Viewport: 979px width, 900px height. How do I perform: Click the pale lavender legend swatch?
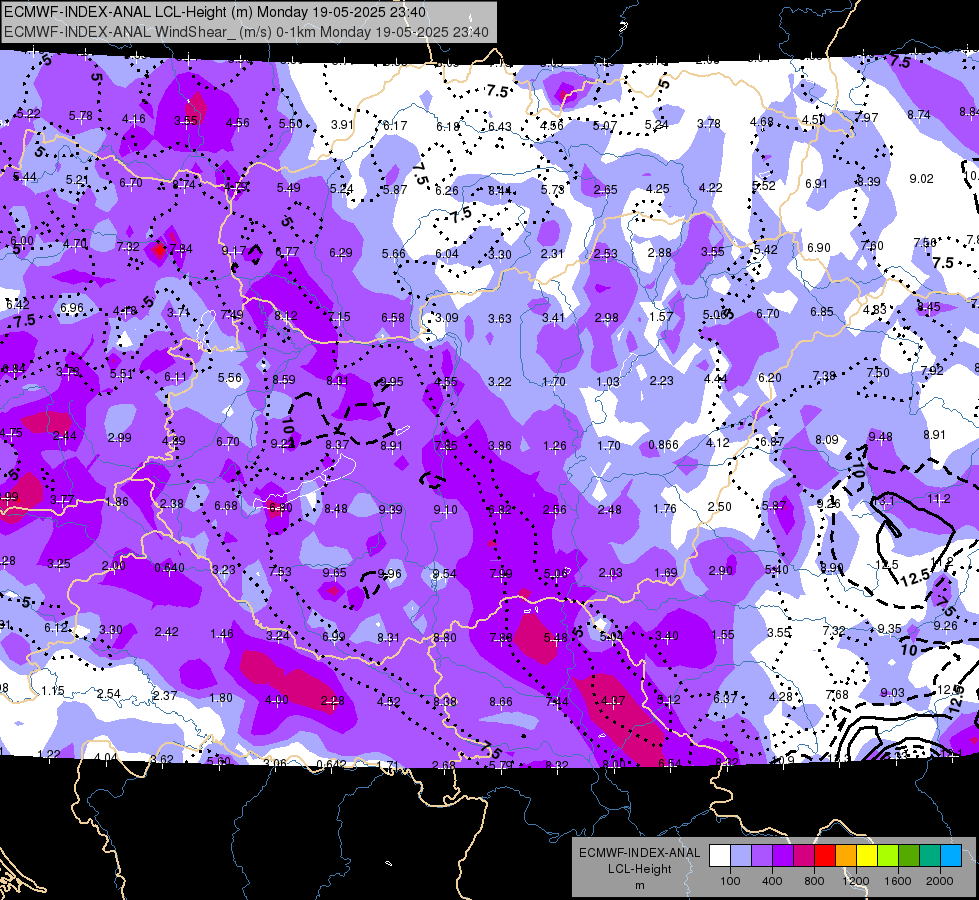point(740,856)
